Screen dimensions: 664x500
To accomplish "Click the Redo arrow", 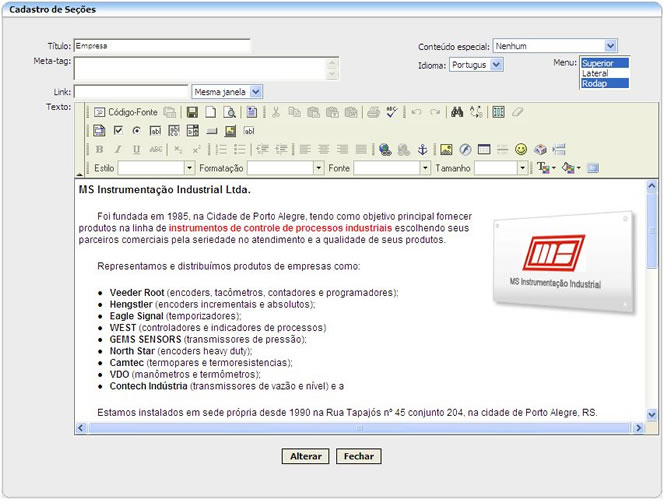I will (435, 112).
